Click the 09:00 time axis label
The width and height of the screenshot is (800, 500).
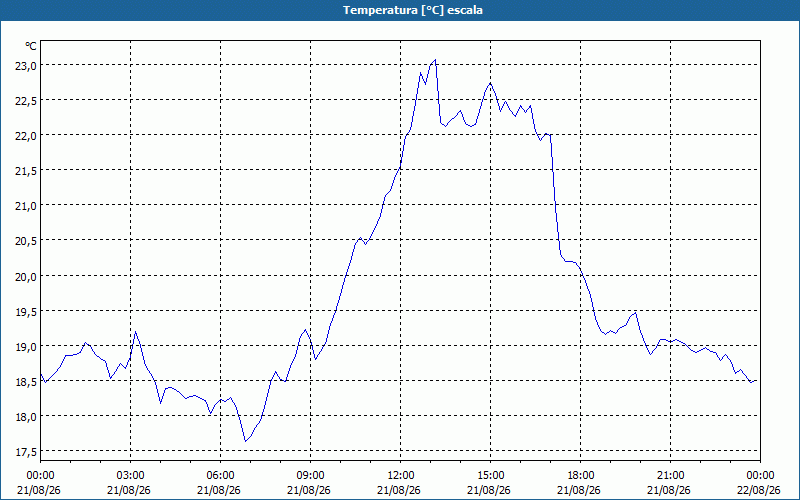tap(311, 475)
